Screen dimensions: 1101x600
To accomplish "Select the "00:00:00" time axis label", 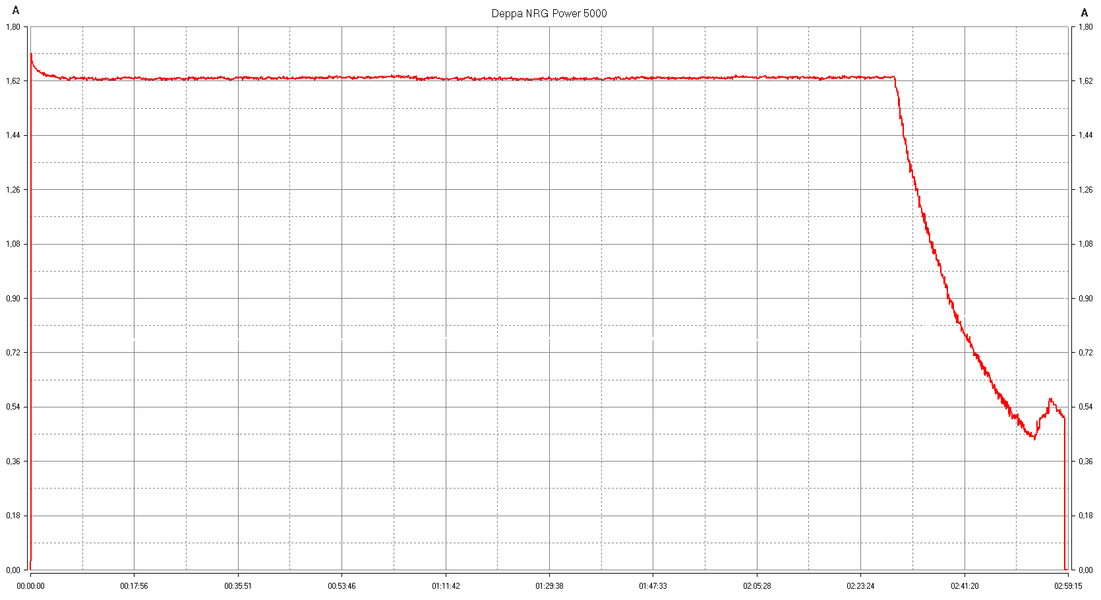I will [x=30, y=585].
